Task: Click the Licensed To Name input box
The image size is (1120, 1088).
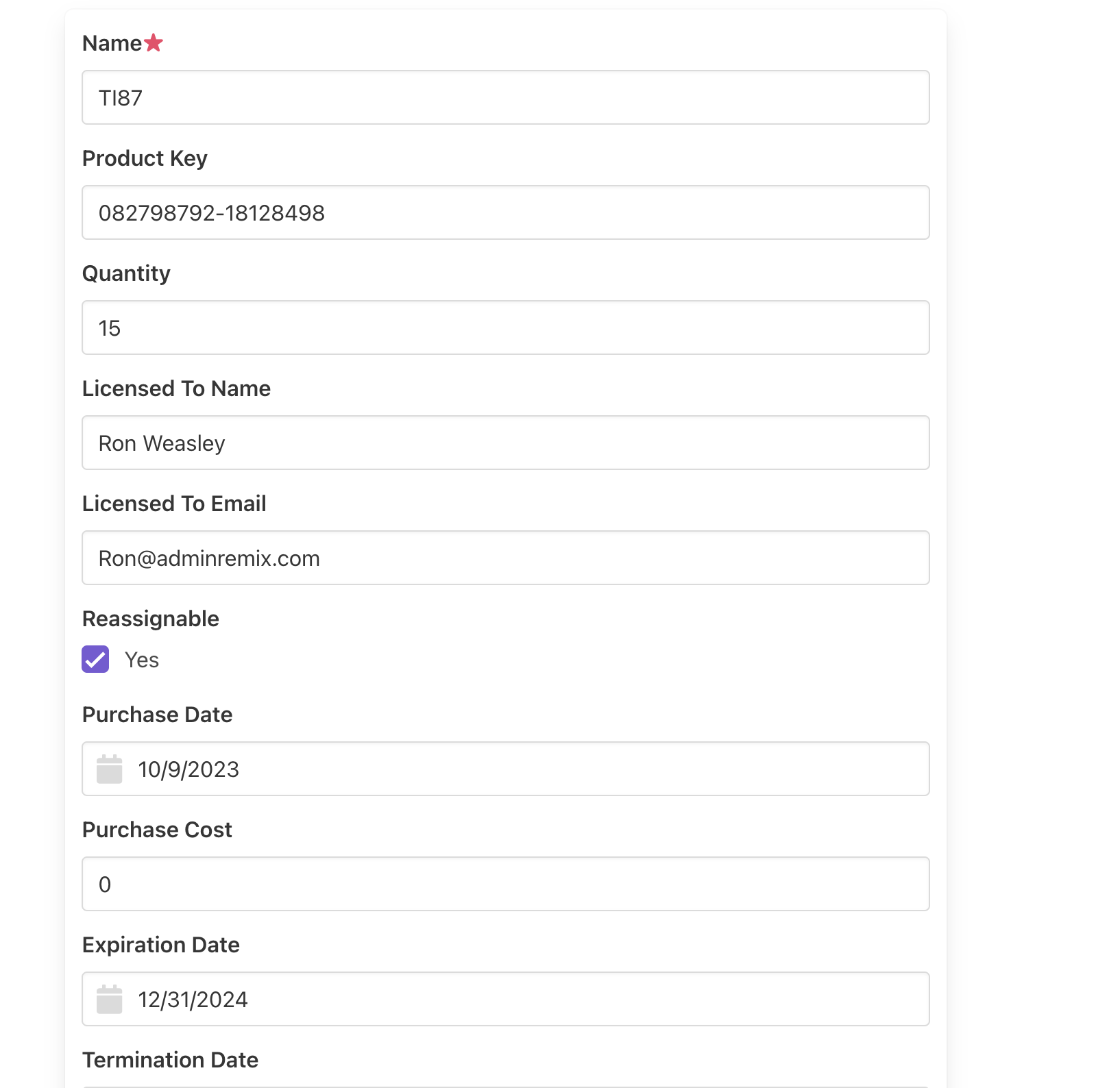Action: pos(505,443)
